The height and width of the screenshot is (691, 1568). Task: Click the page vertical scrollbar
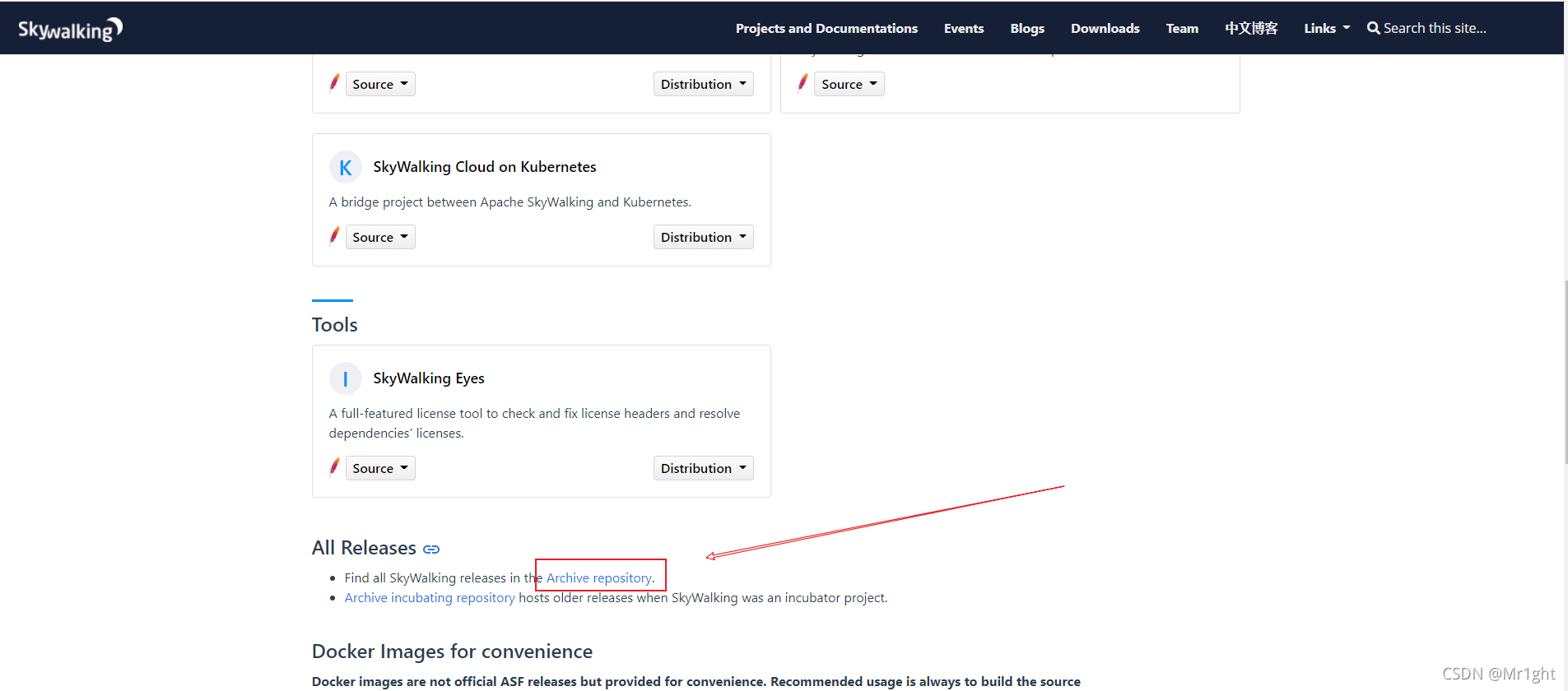pos(1566,373)
